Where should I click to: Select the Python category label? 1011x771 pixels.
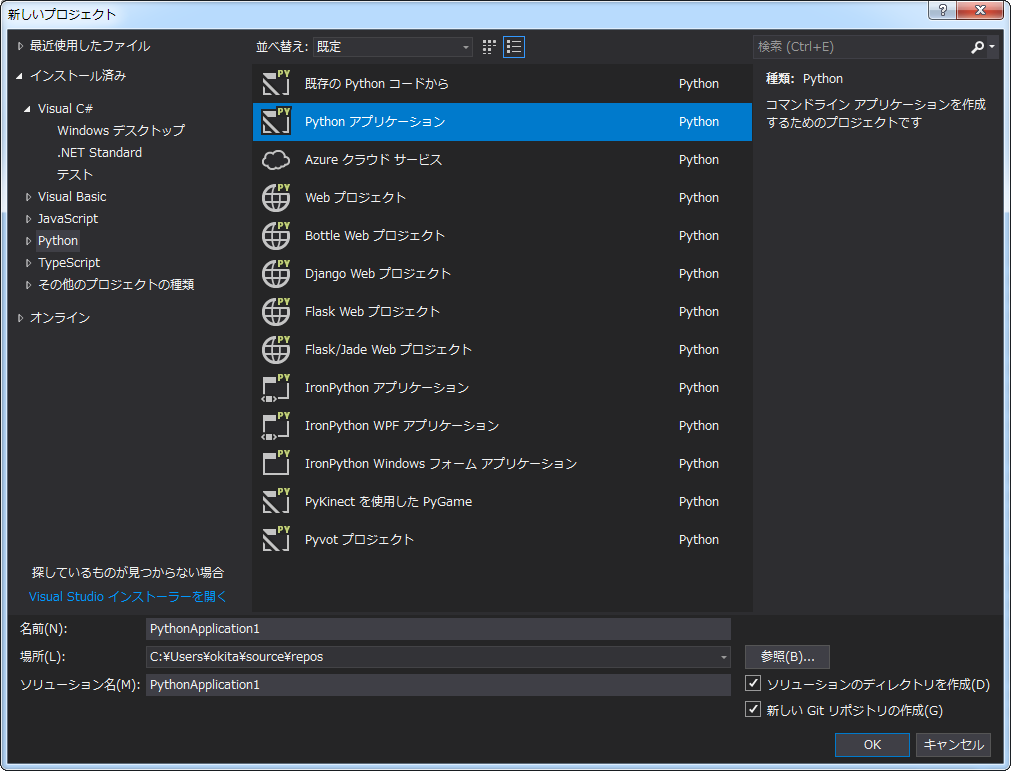pyautogui.click(x=57, y=241)
